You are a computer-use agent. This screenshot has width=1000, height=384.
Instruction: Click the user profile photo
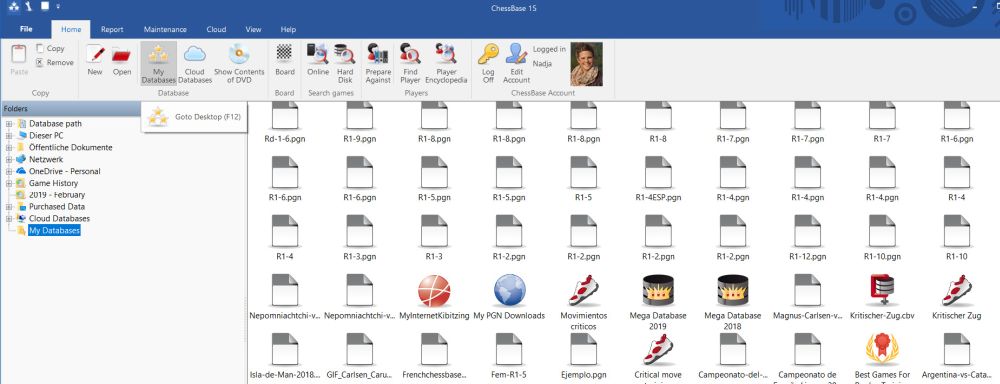click(x=586, y=64)
